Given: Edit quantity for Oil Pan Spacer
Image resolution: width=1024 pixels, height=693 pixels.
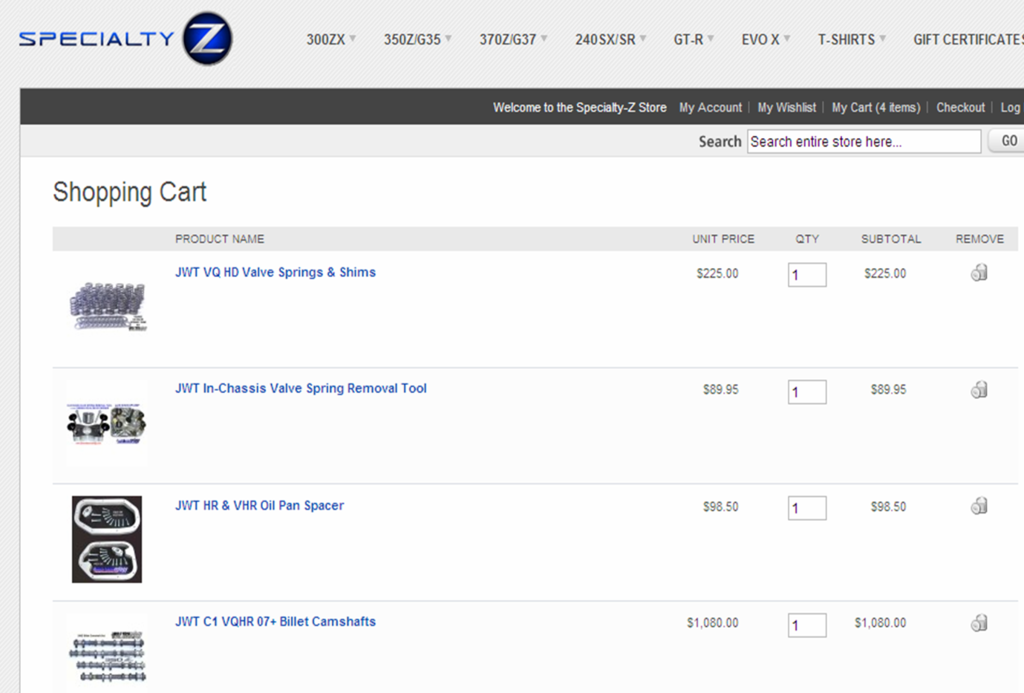Looking at the screenshot, I should tap(807, 508).
